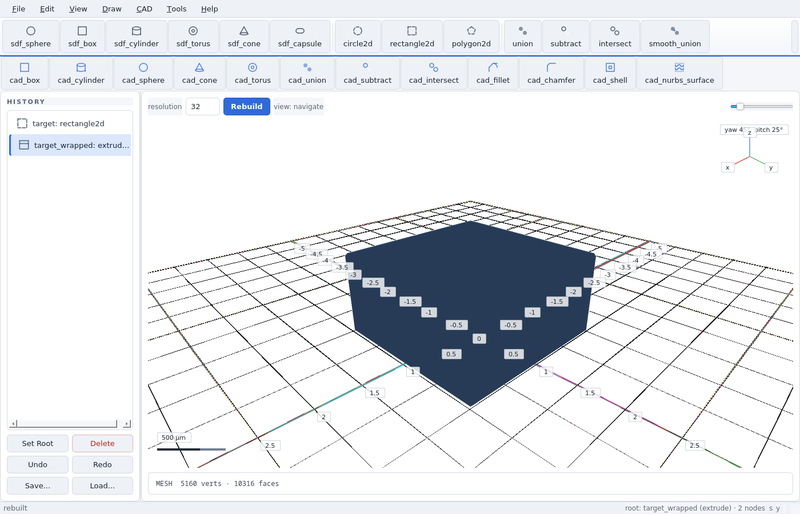
Task: Choose the cad_subtract tool
Action: (367, 74)
